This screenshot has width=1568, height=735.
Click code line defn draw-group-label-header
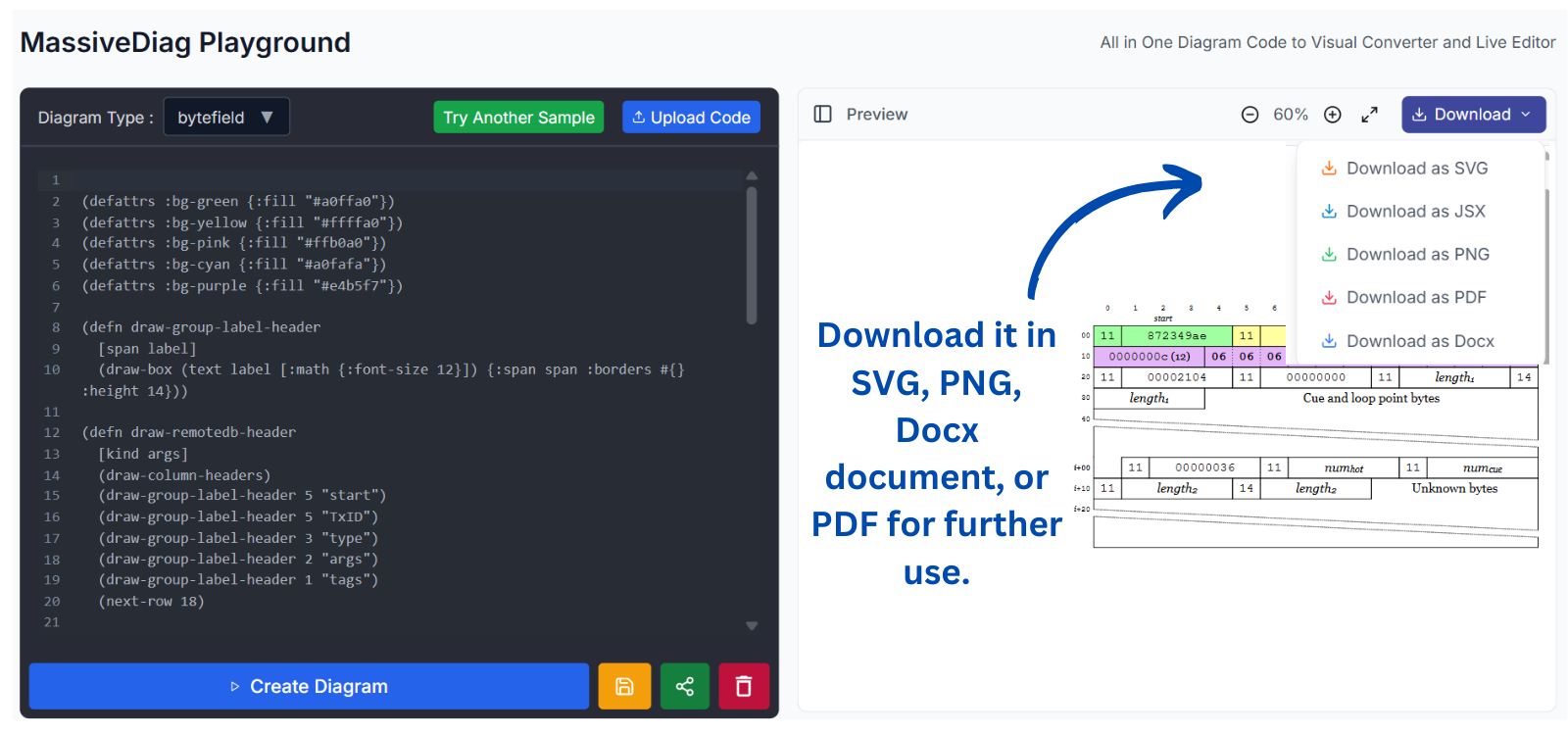pyautogui.click(x=201, y=327)
